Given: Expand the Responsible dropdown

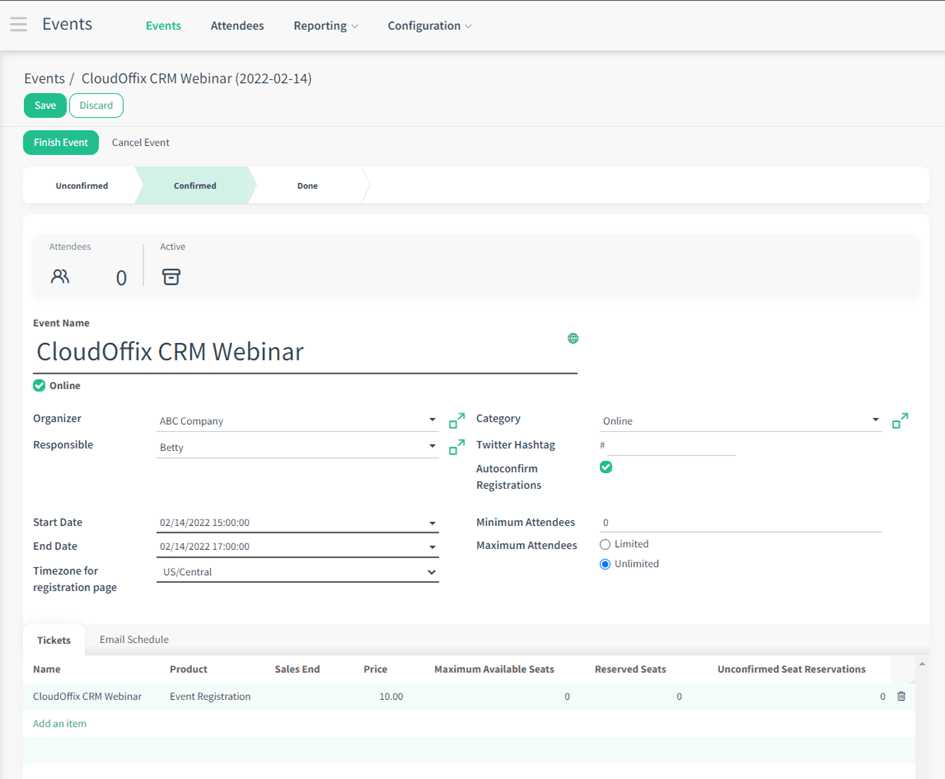Looking at the screenshot, I should (x=432, y=446).
